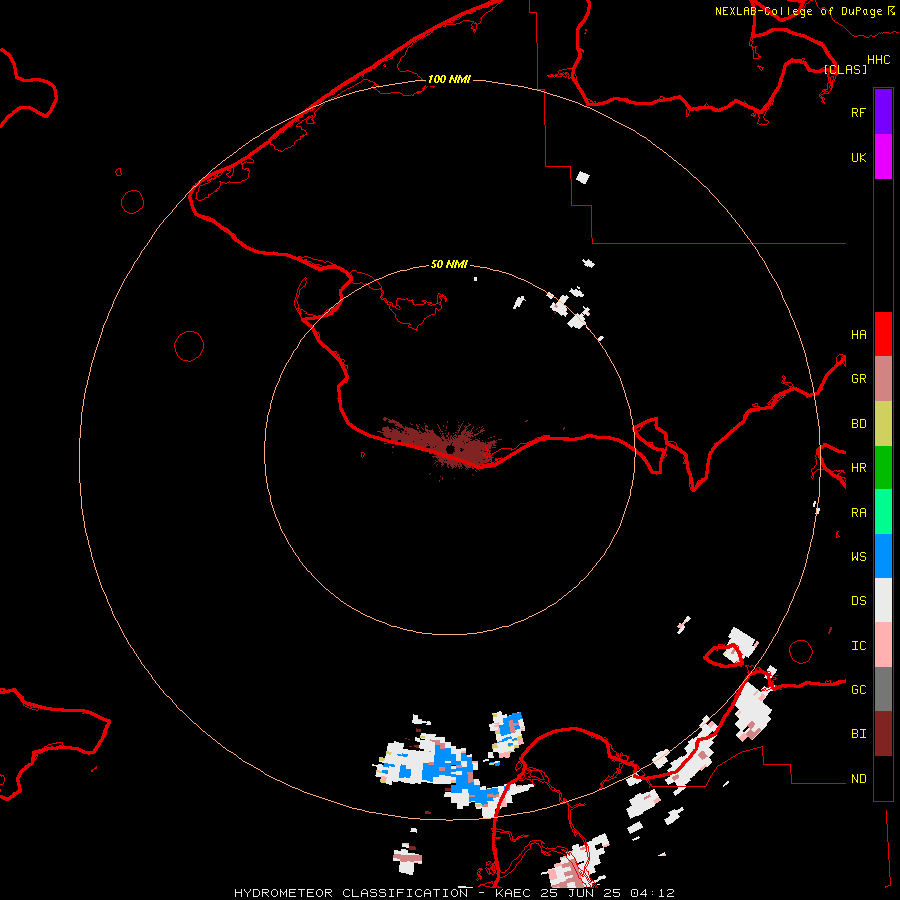The height and width of the screenshot is (900, 900).
Task: Click the DS legend label
Action: (x=858, y=601)
